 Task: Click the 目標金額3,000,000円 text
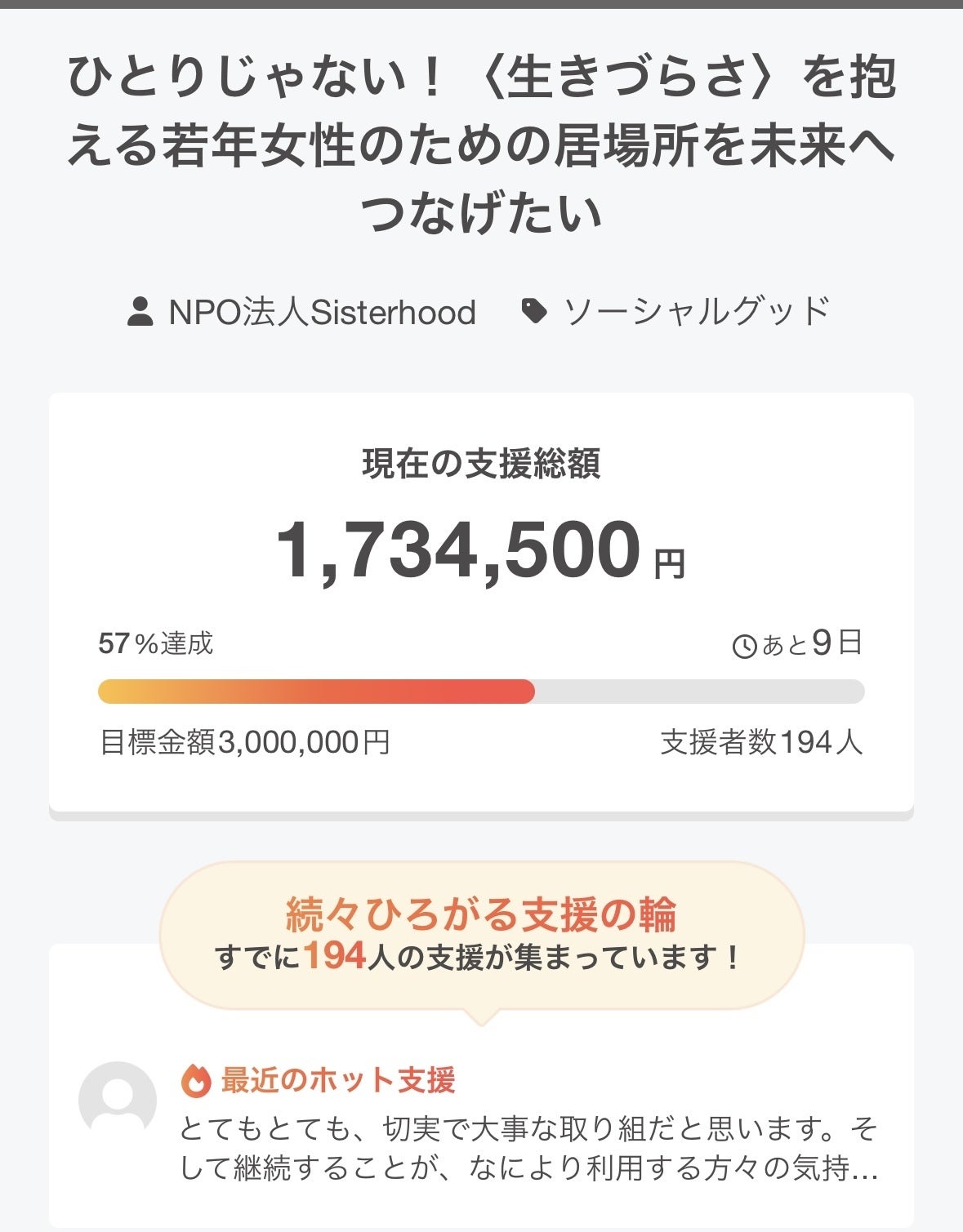coord(244,742)
